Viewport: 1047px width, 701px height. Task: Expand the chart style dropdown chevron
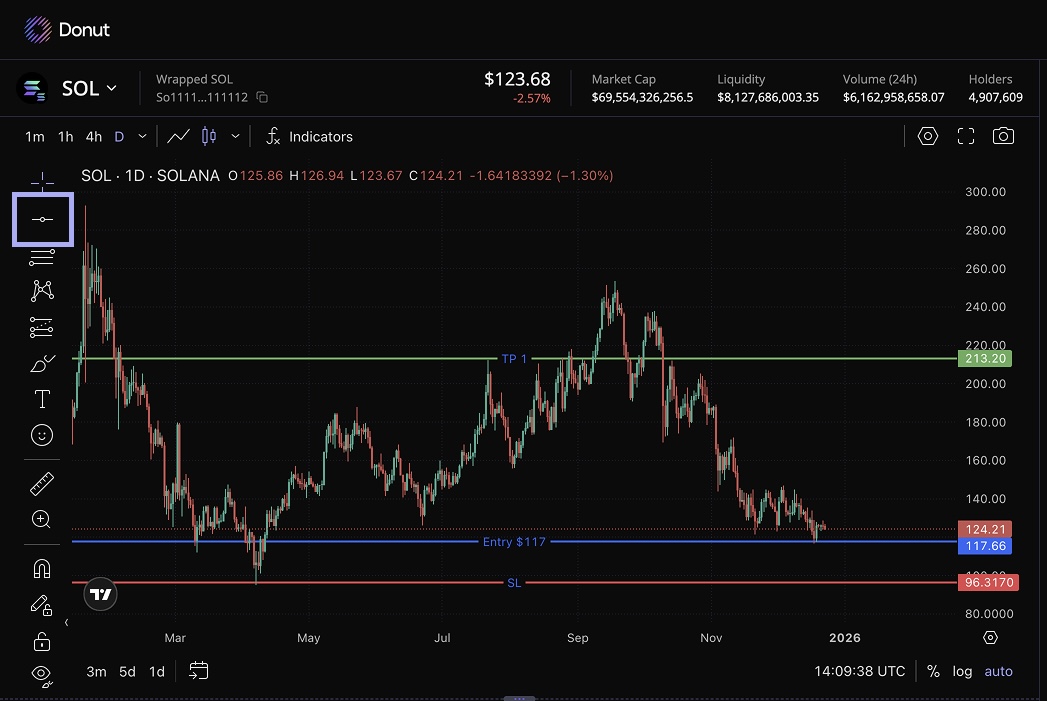235,136
